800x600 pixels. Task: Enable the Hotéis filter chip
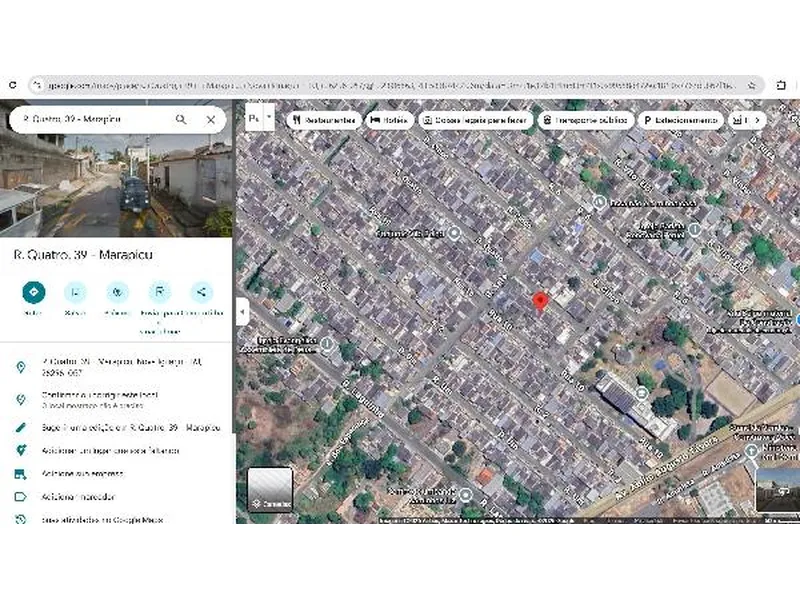(x=388, y=119)
